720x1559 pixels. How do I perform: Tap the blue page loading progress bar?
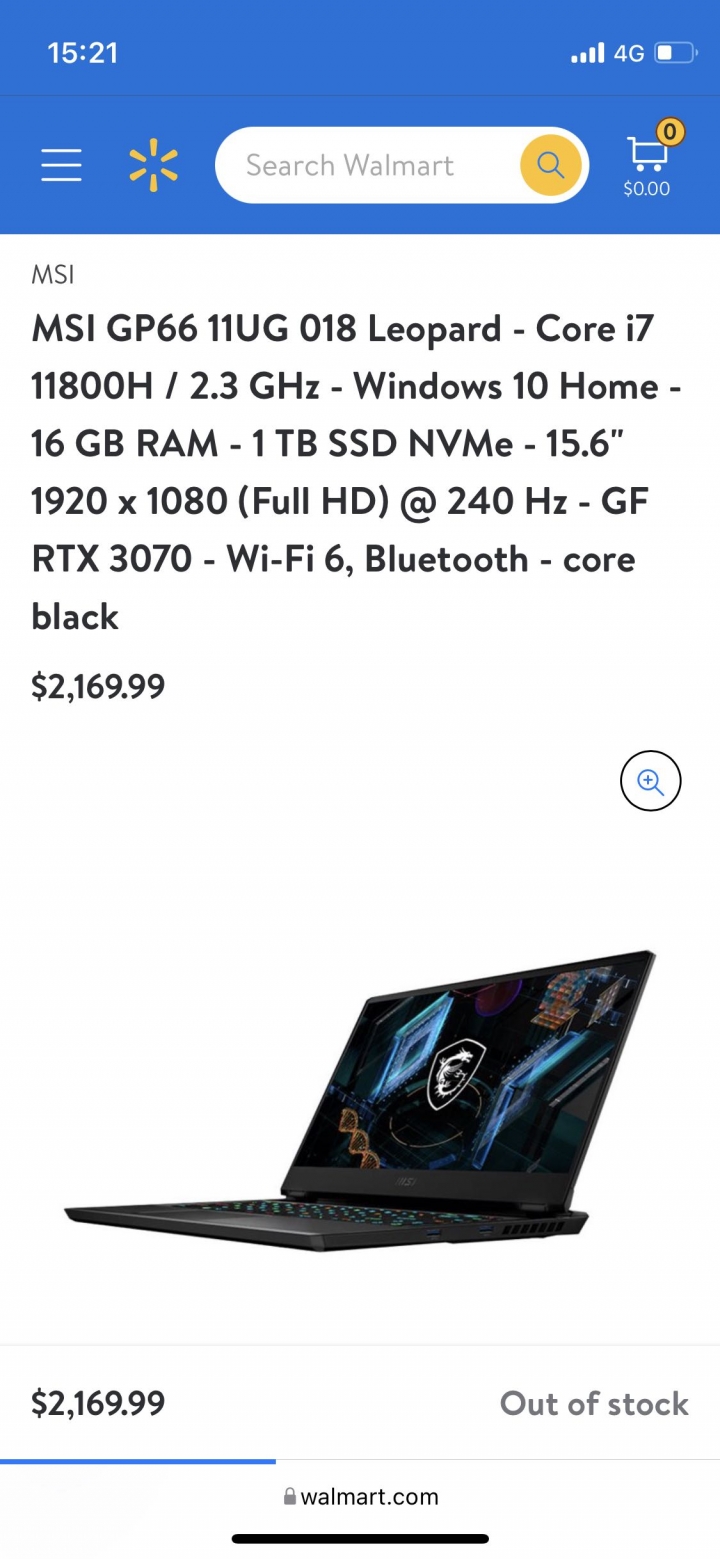click(x=138, y=1461)
